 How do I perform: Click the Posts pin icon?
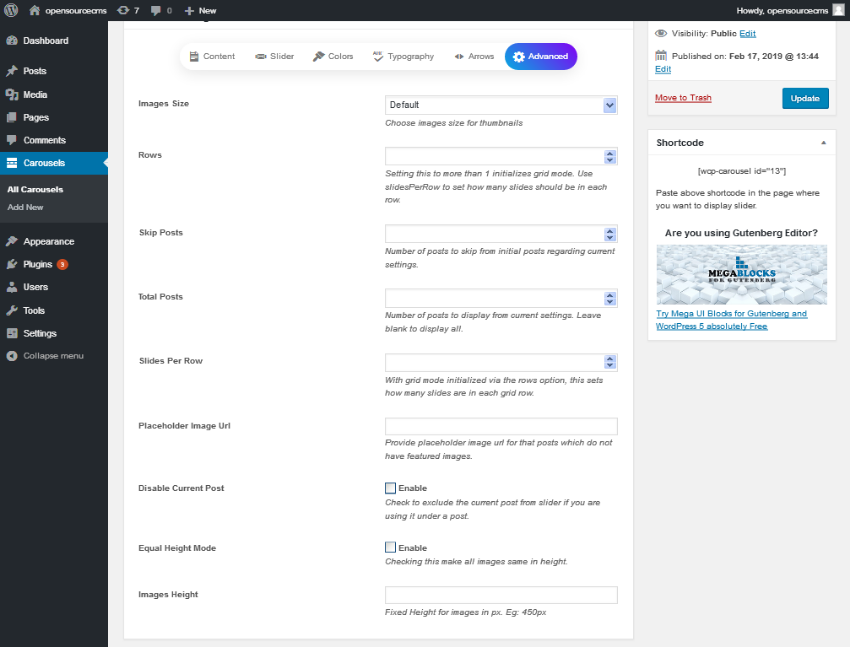pyautogui.click(x=12, y=71)
